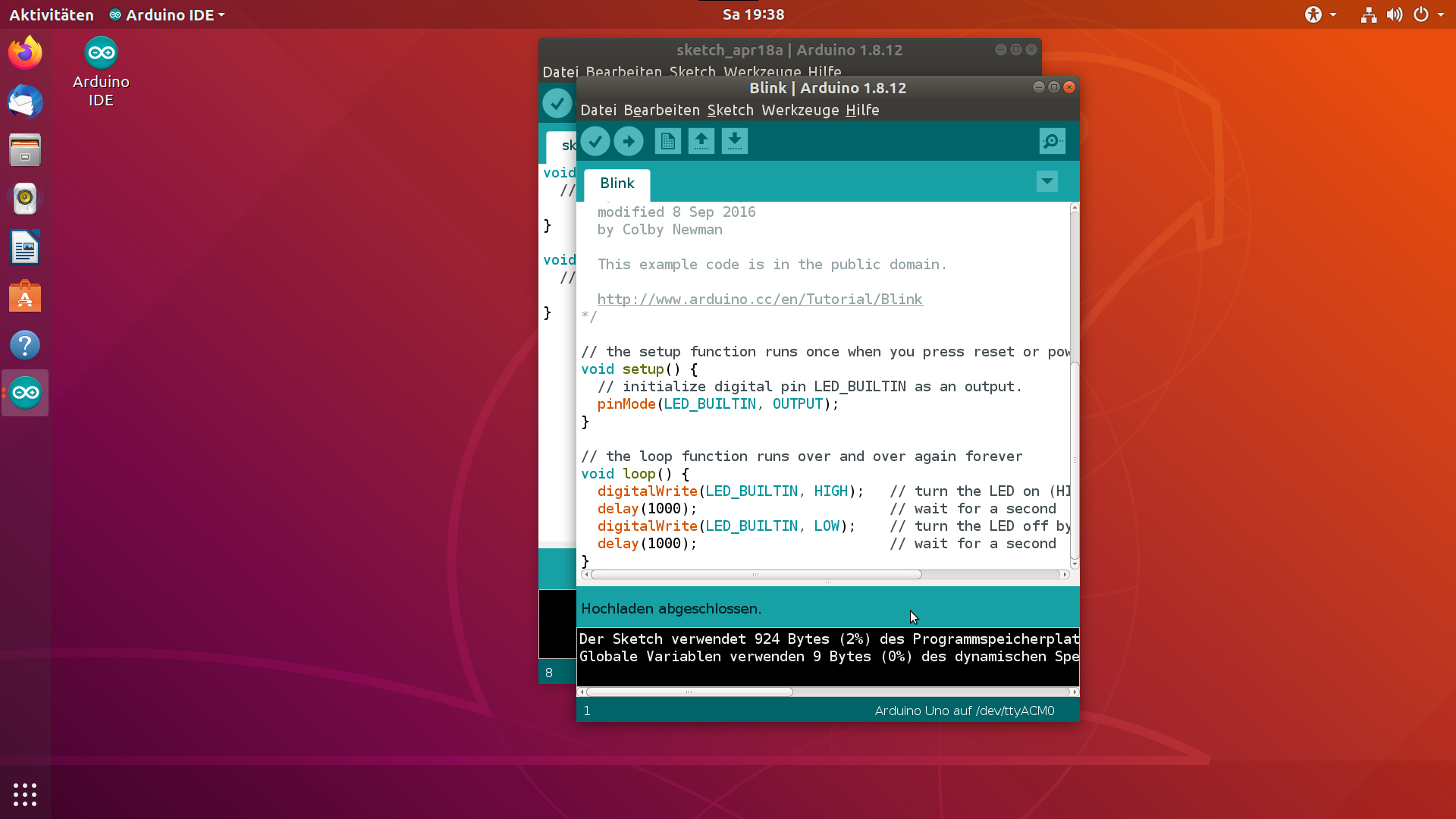This screenshot has height=819, width=1456.
Task: Open LibreOffice Writer from the dock
Action: [25, 247]
